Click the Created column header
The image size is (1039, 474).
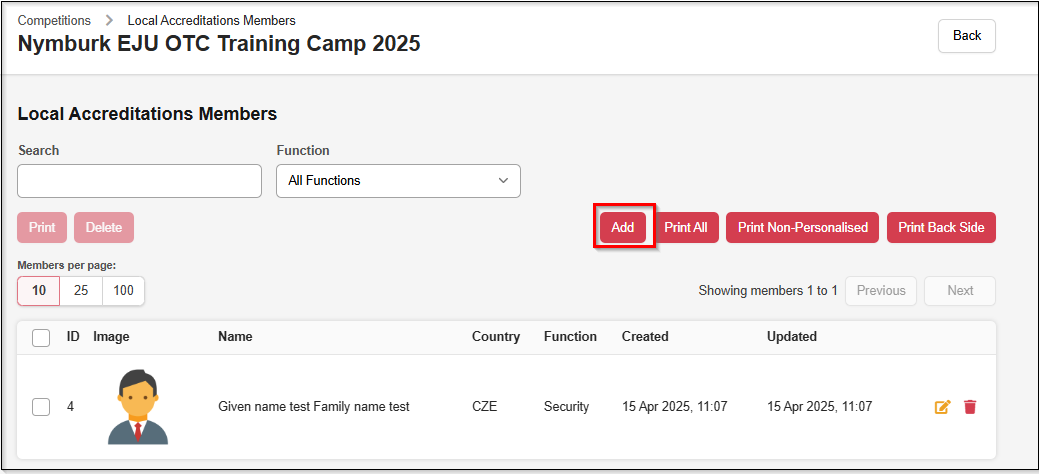(645, 337)
